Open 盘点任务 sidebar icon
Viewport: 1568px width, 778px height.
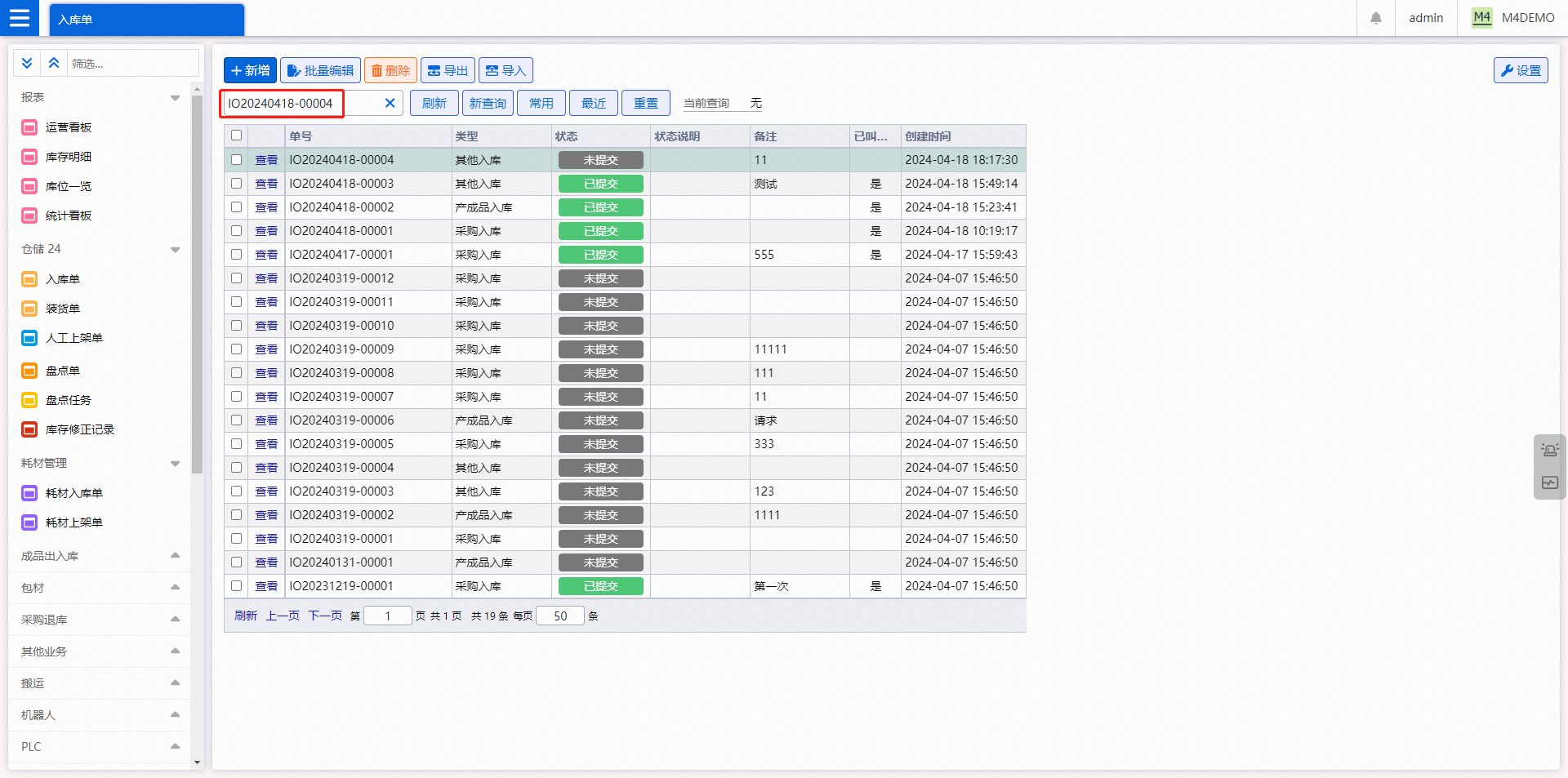coord(29,400)
